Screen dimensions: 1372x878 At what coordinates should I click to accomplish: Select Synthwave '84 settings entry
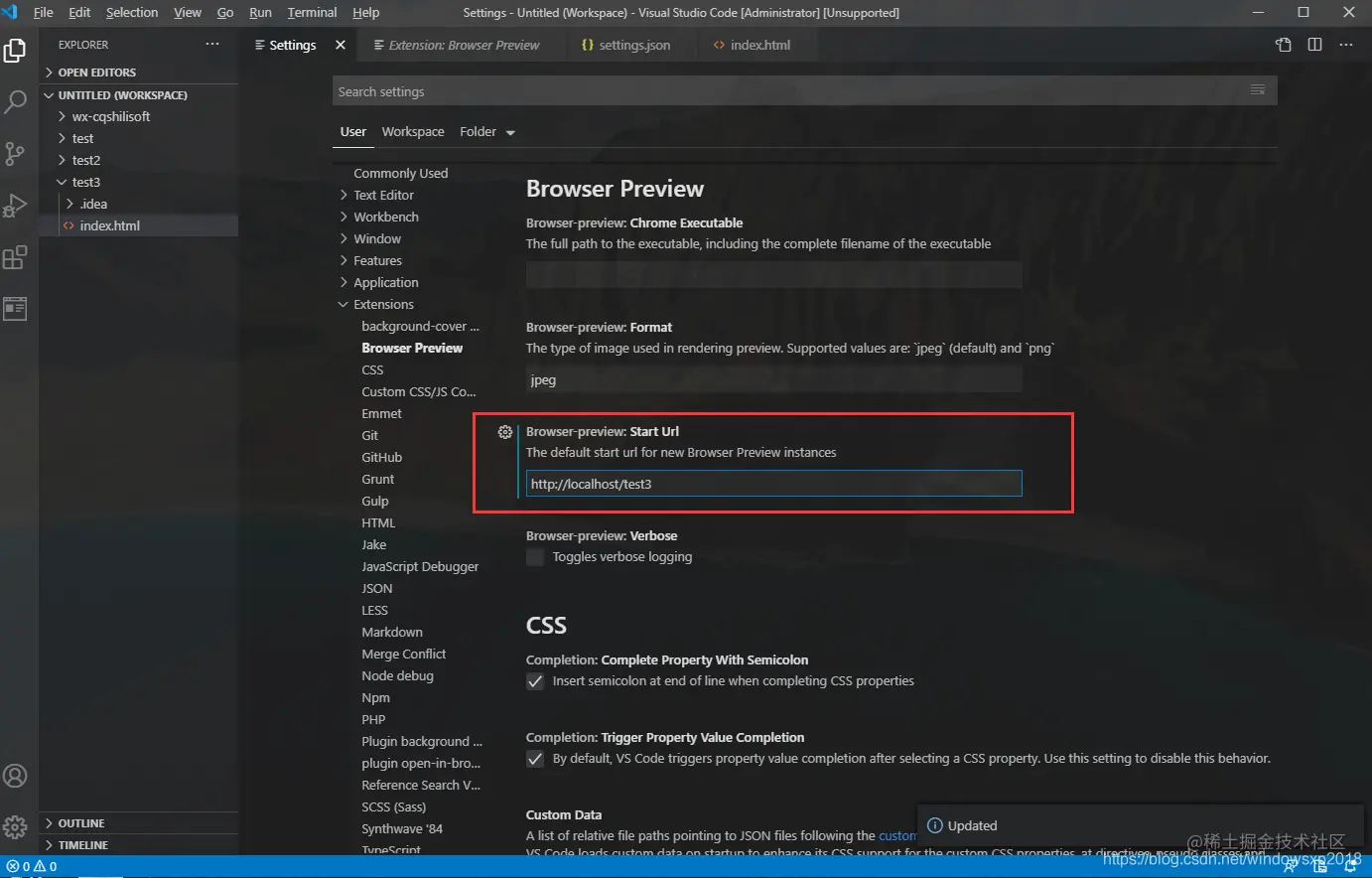pyautogui.click(x=402, y=829)
